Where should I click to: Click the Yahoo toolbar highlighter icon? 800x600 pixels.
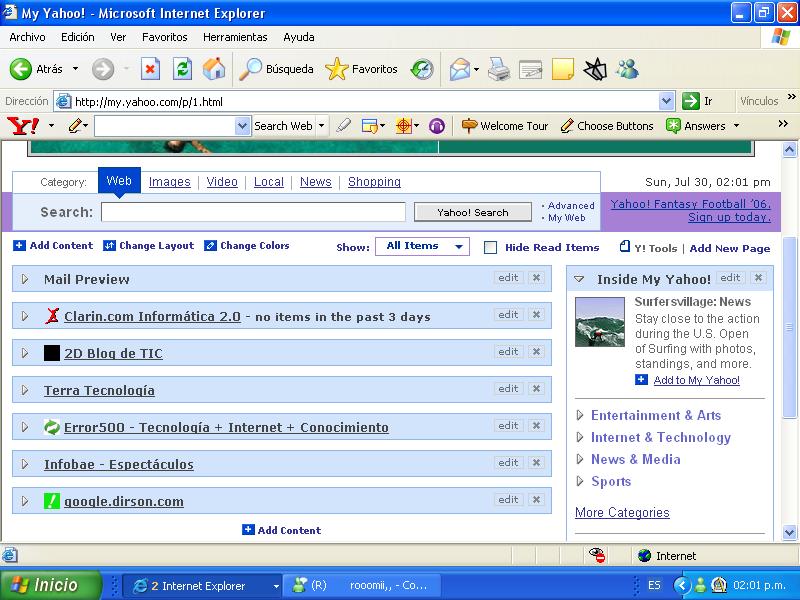[344, 126]
